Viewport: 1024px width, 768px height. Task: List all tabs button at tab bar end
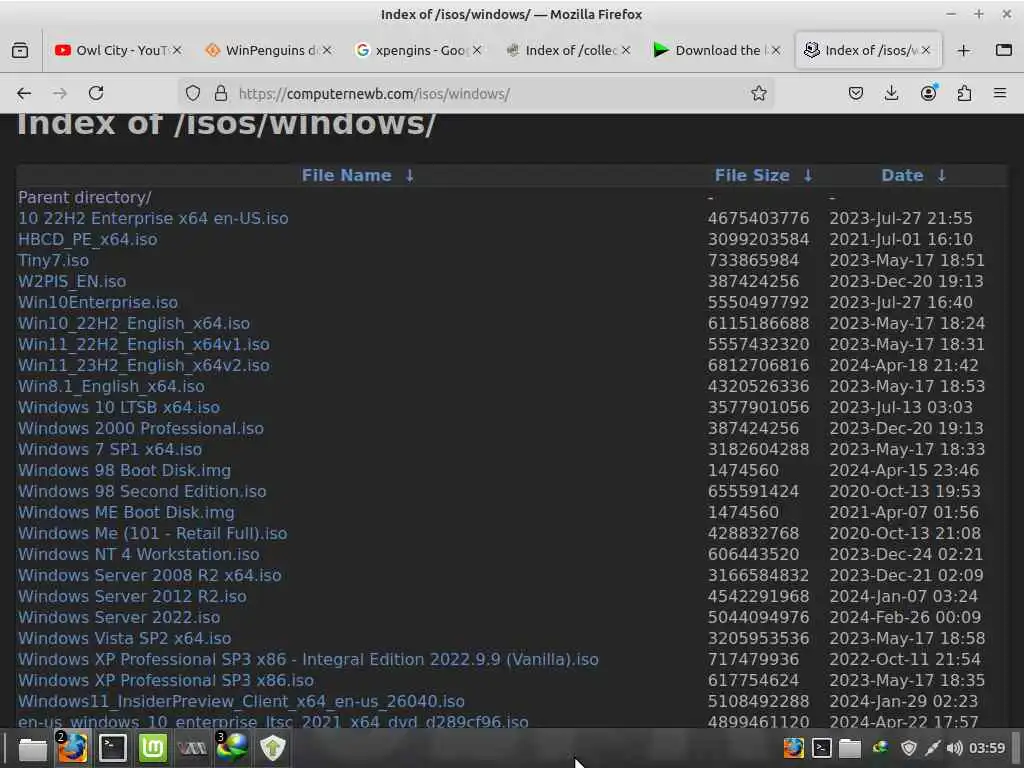(1004, 50)
